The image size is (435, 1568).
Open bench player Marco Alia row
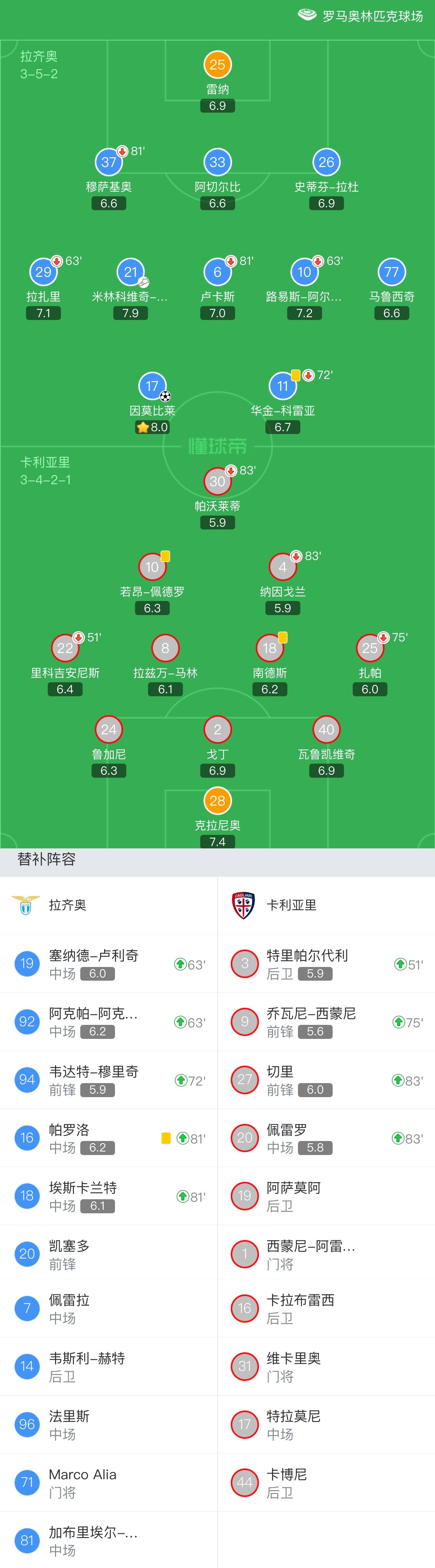point(108,1483)
